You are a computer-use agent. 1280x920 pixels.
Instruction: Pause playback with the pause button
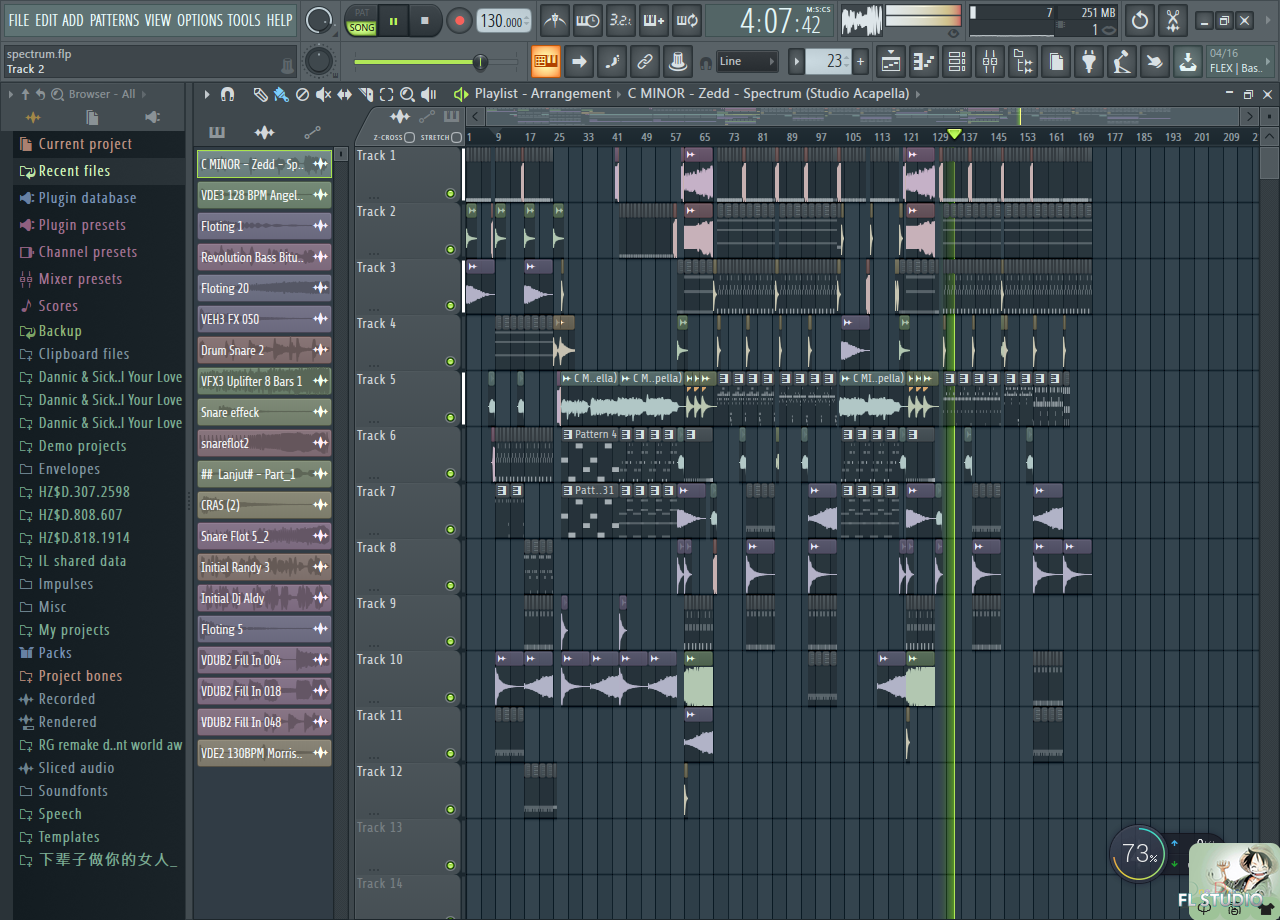[x=394, y=20]
